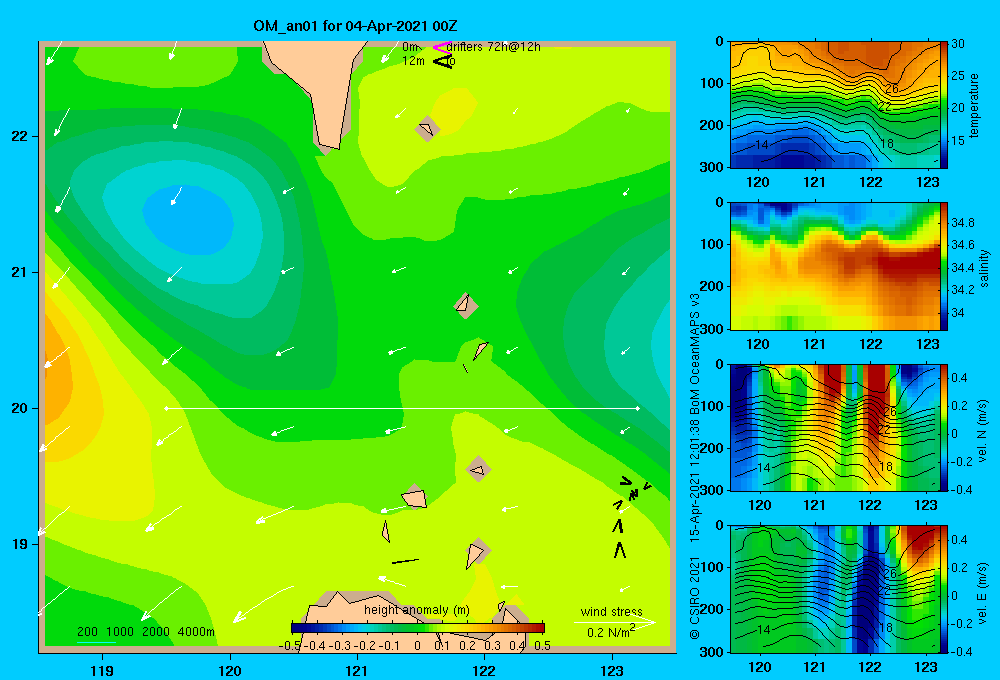Click the '34.8' tick on the salinity colorbar
1000x680 pixels.
coord(962,223)
